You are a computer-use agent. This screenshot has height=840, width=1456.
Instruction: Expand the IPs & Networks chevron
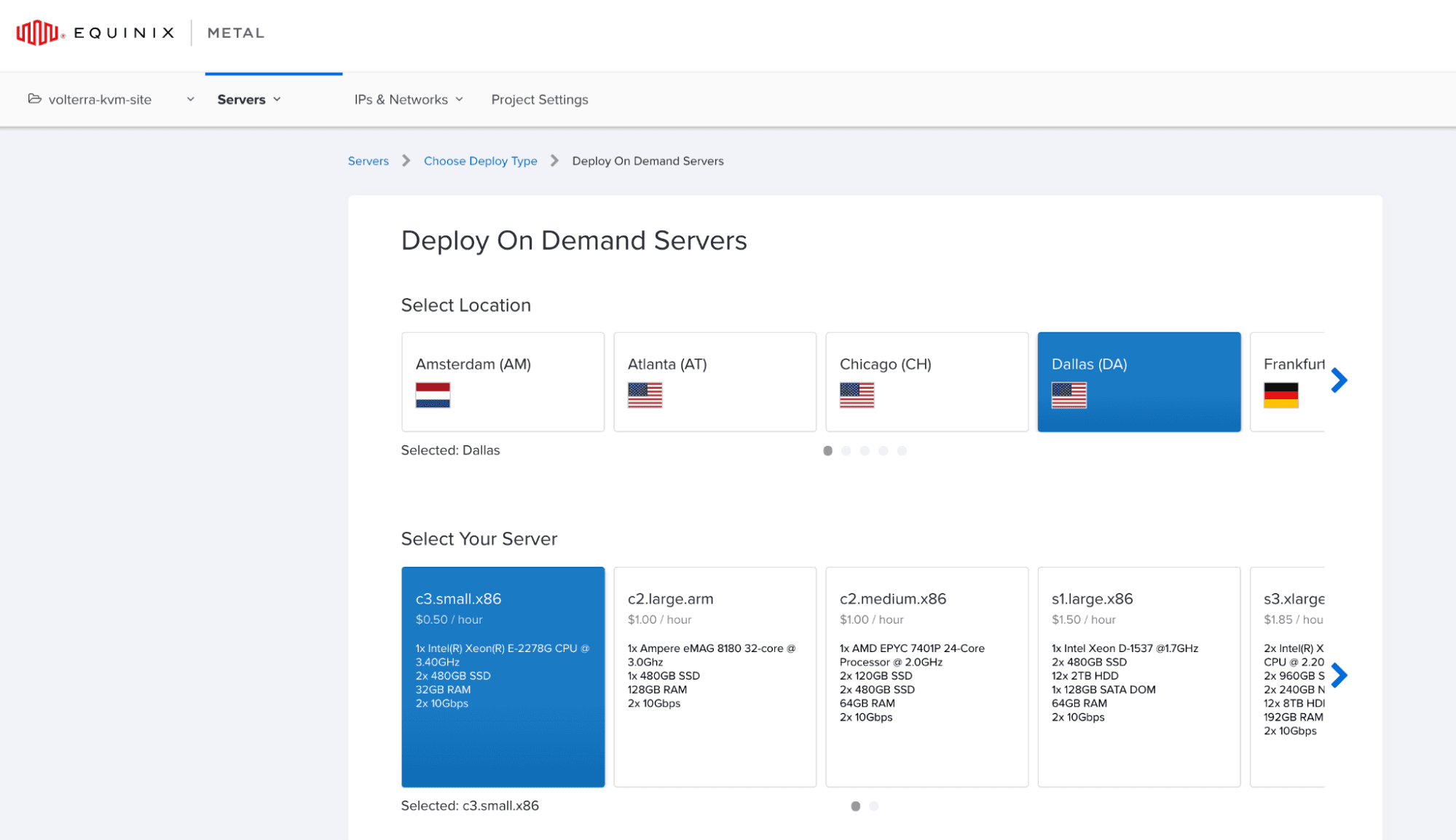[x=459, y=99]
